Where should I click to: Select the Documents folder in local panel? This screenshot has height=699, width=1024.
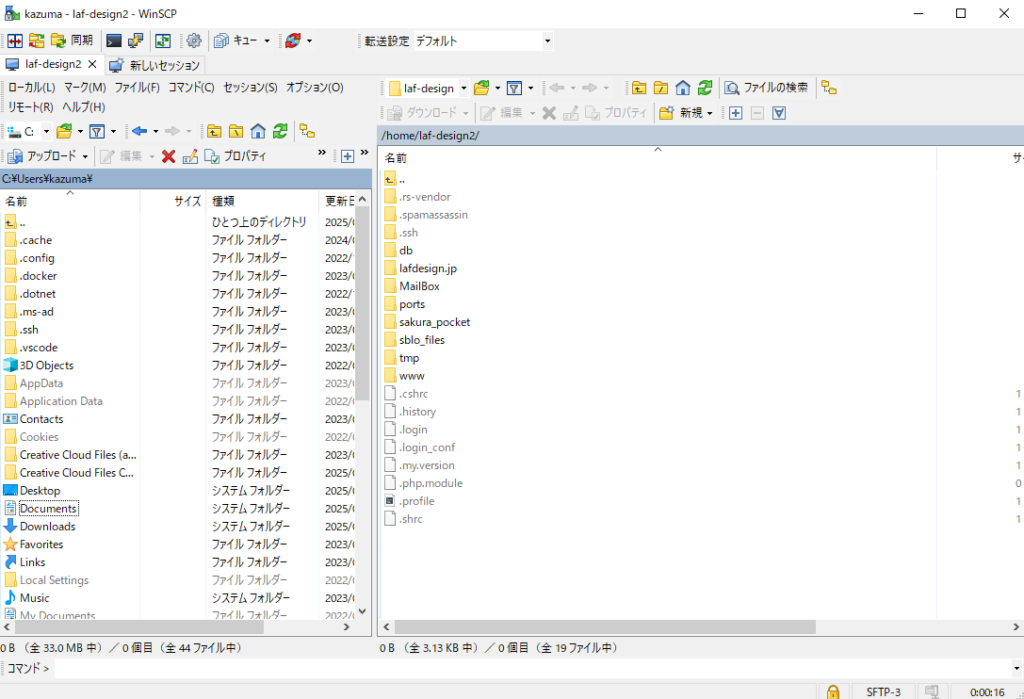[48, 508]
